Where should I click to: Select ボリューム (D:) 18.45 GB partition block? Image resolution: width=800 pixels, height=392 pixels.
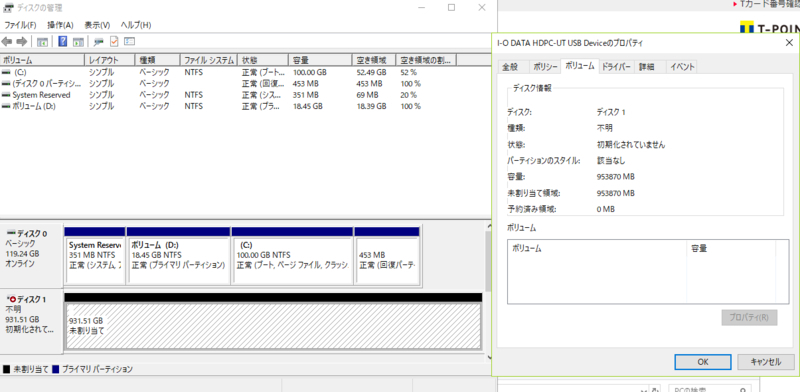point(178,256)
